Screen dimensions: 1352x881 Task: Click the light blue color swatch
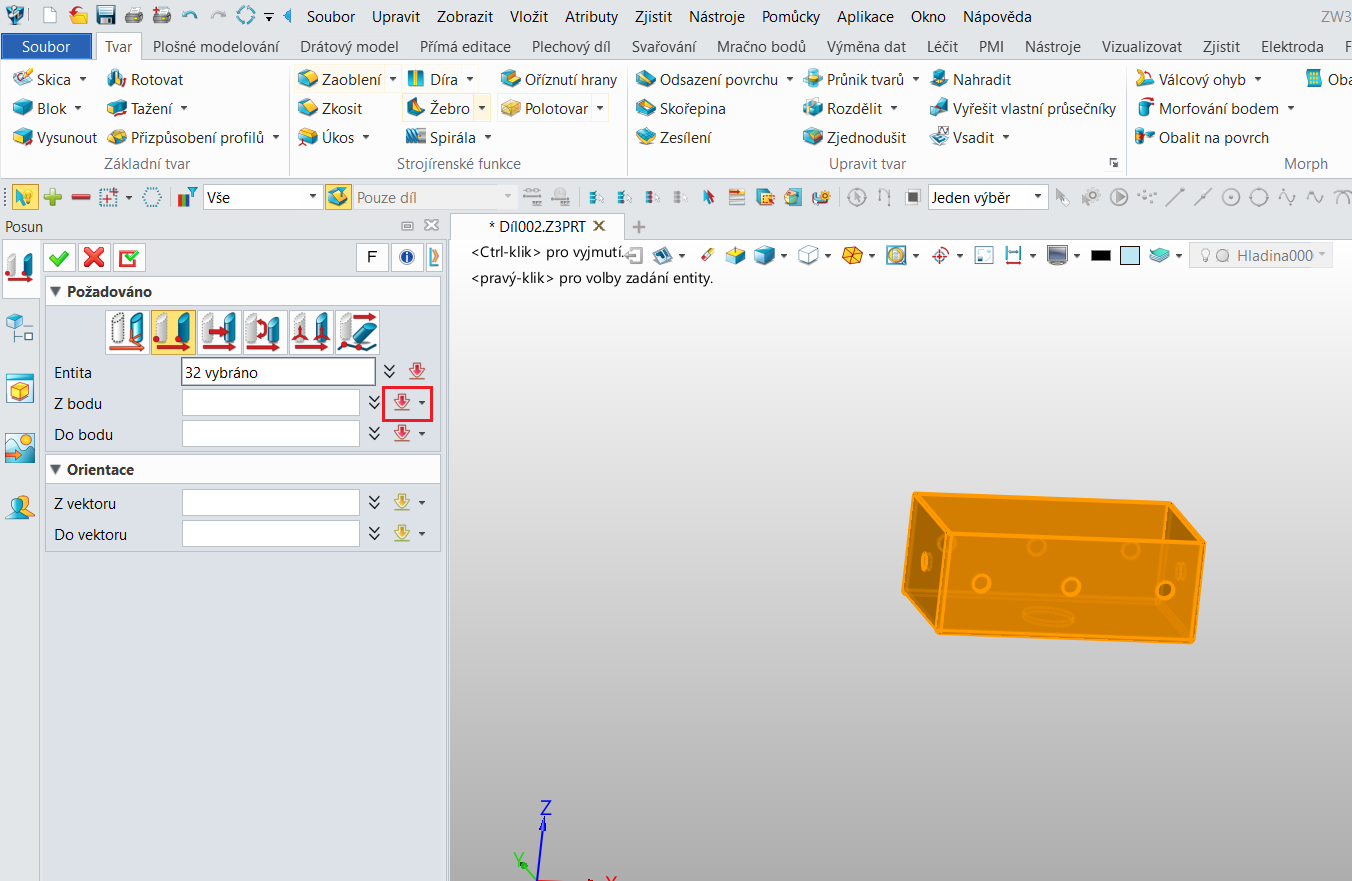pos(1130,256)
